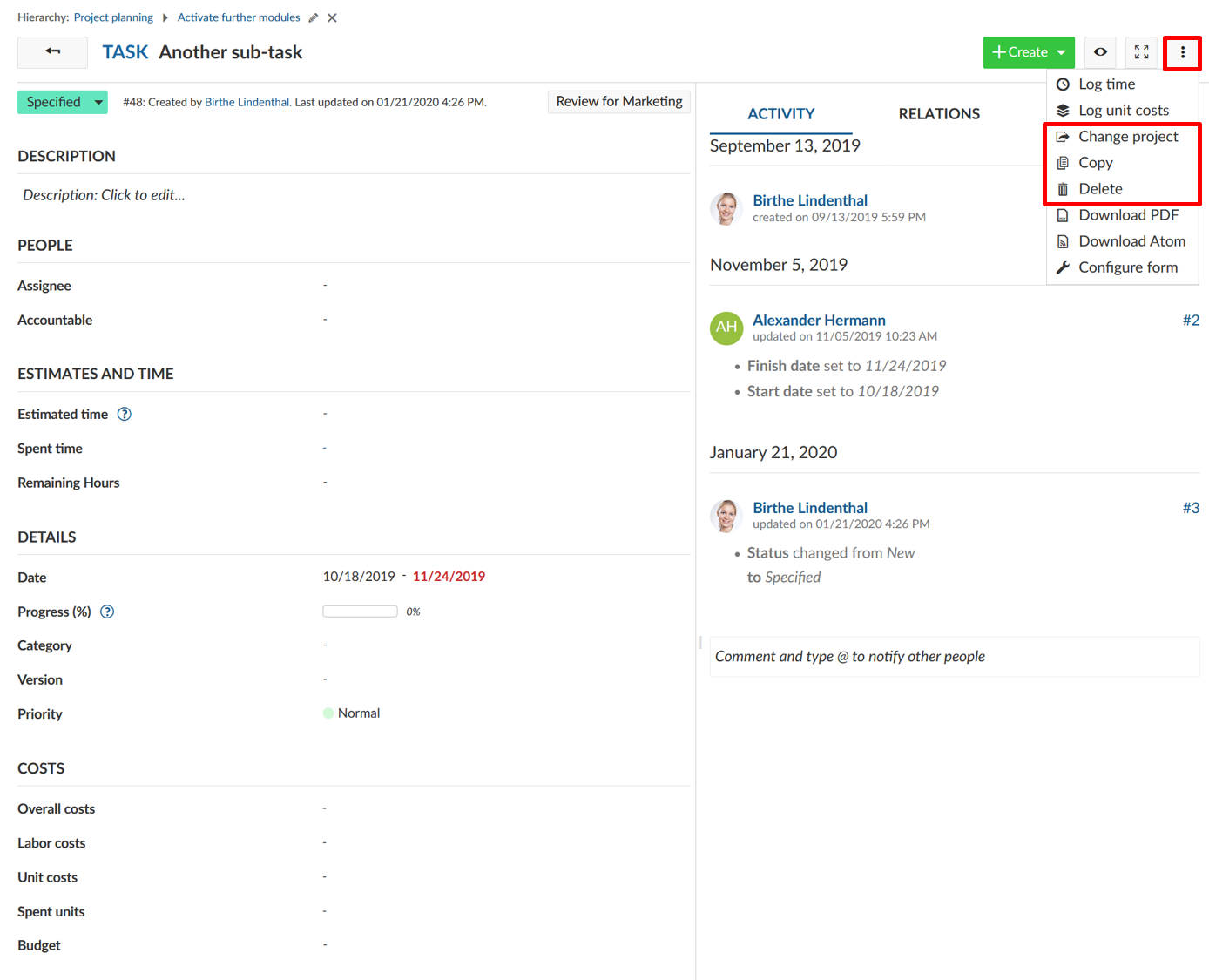Enter full-screen view of the task
This screenshot has height=980, width=1209.
pos(1141,52)
